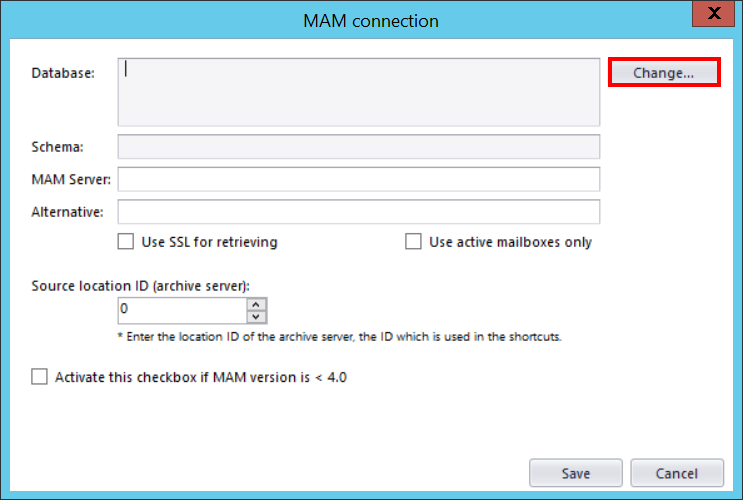The width and height of the screenshot is (743, 500).
Task: Decrease location ID with the down arrow
Action: [256, 317]
